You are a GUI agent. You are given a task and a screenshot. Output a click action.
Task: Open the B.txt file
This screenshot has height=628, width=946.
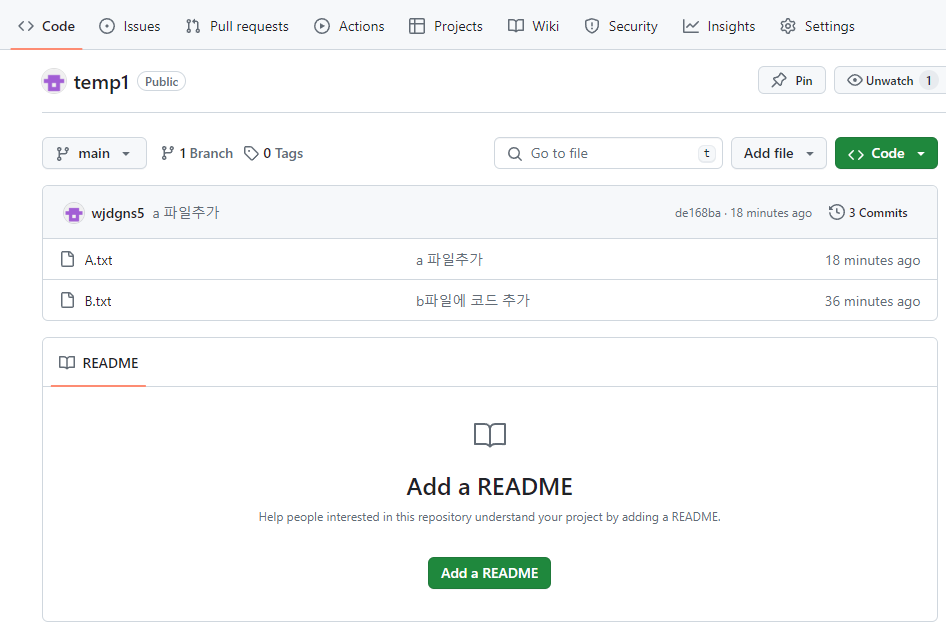coord(98,301)
